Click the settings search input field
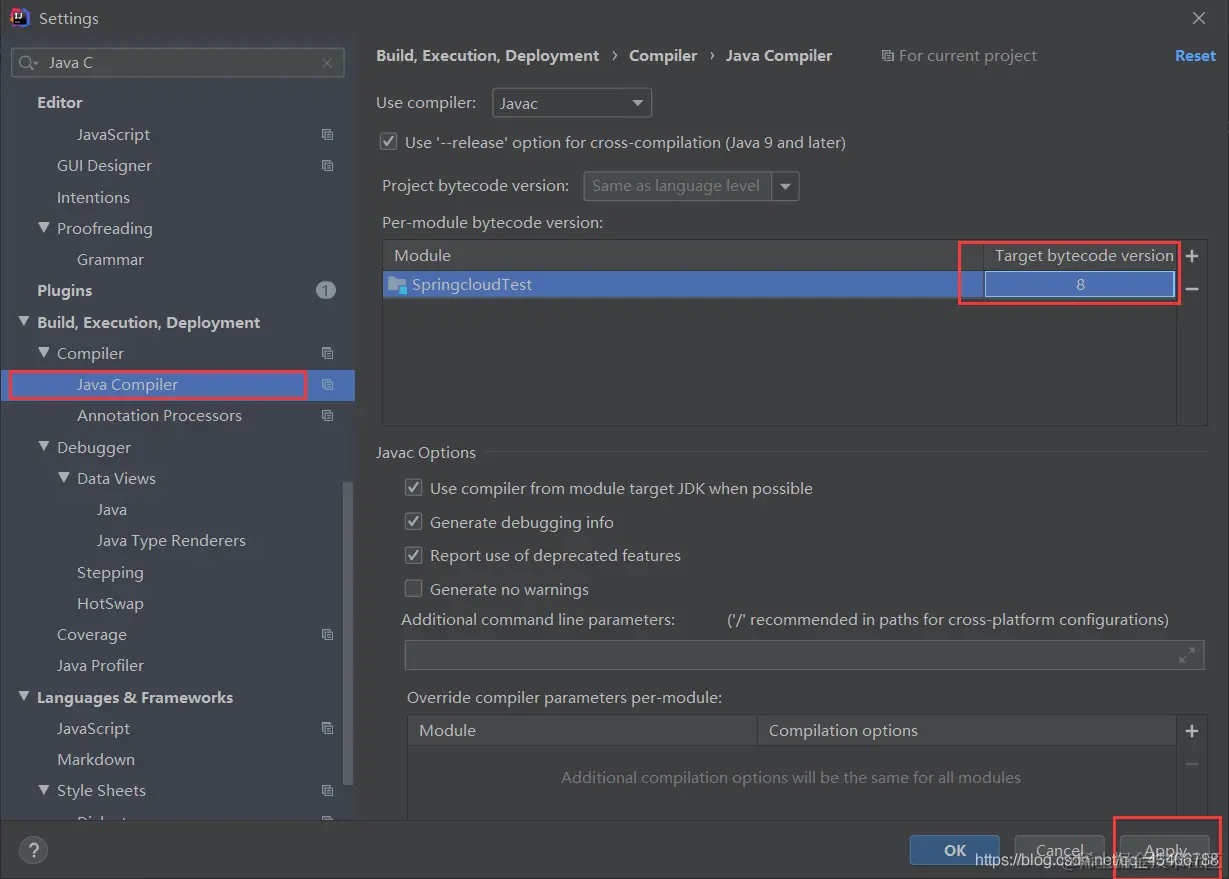The width and height of the screenshot is (1229, 879). [x=178, y=63]
